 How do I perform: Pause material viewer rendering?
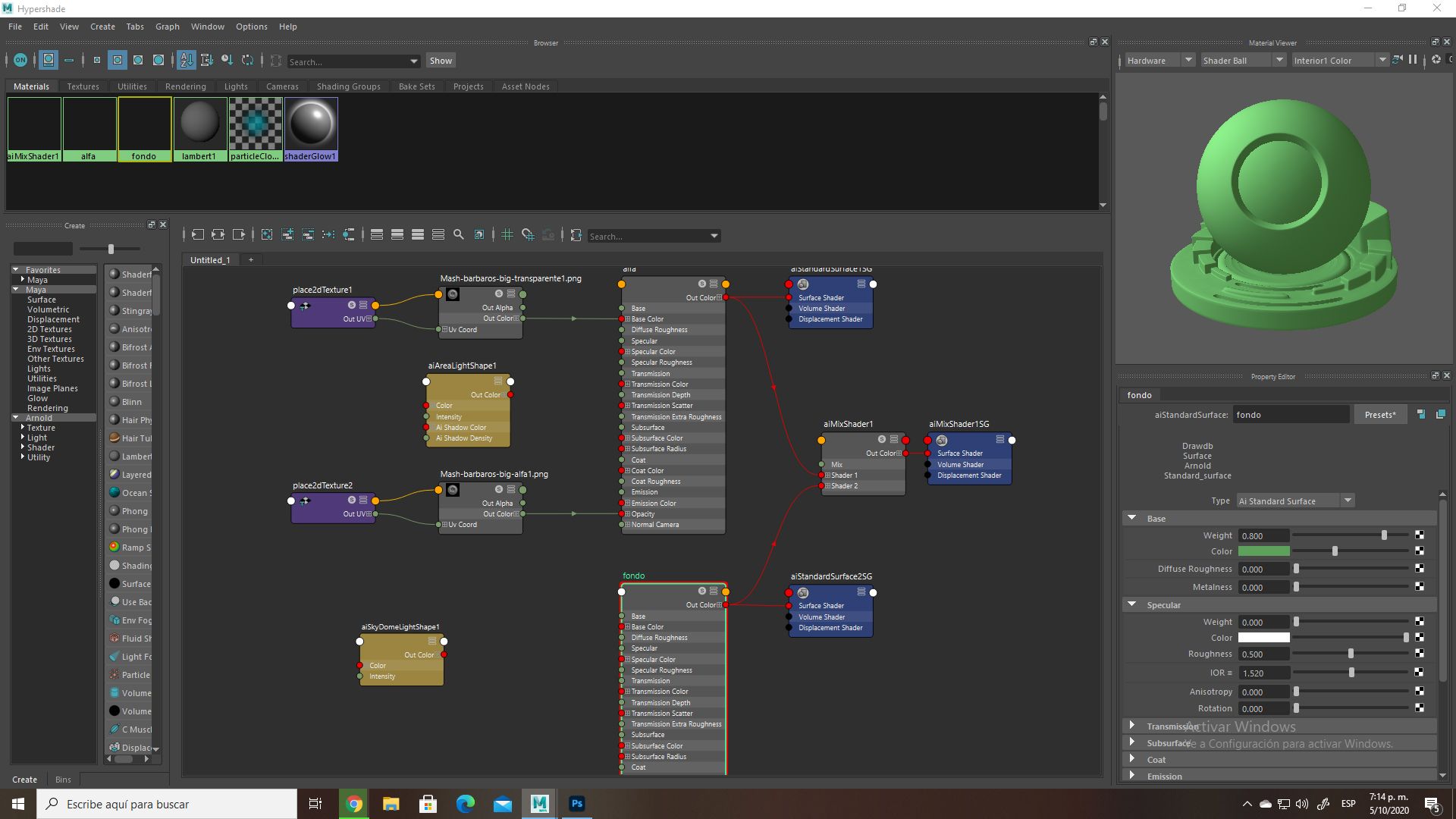click(x=1413, y=60)
